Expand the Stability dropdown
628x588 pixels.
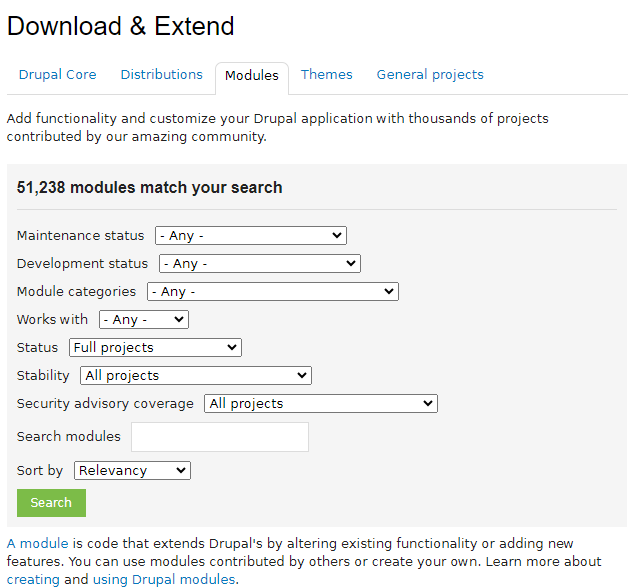coord(196,376)
